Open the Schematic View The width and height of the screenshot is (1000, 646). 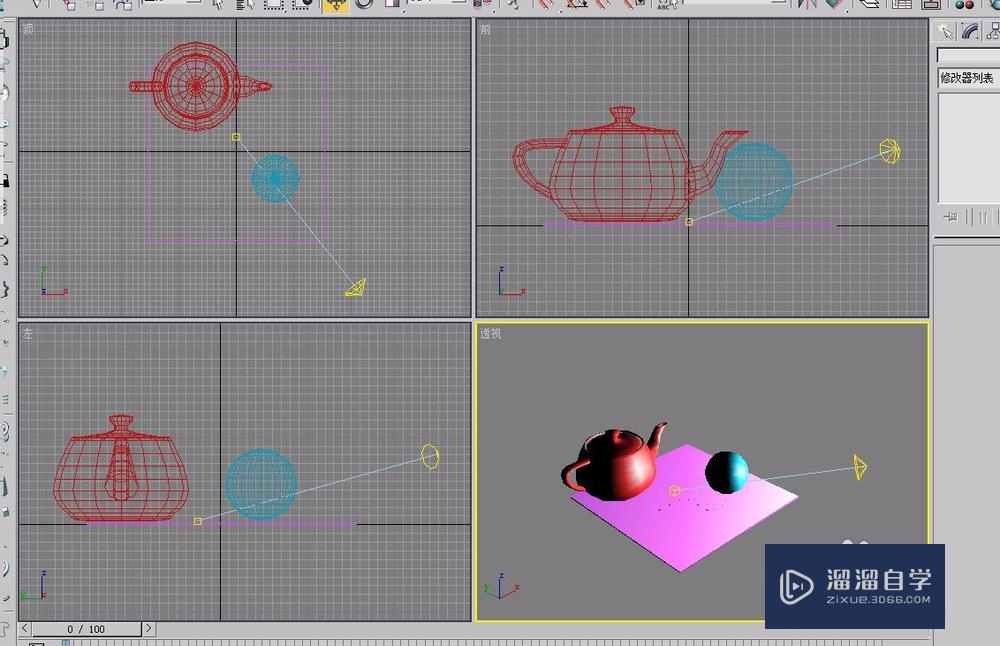coord(930,4)
